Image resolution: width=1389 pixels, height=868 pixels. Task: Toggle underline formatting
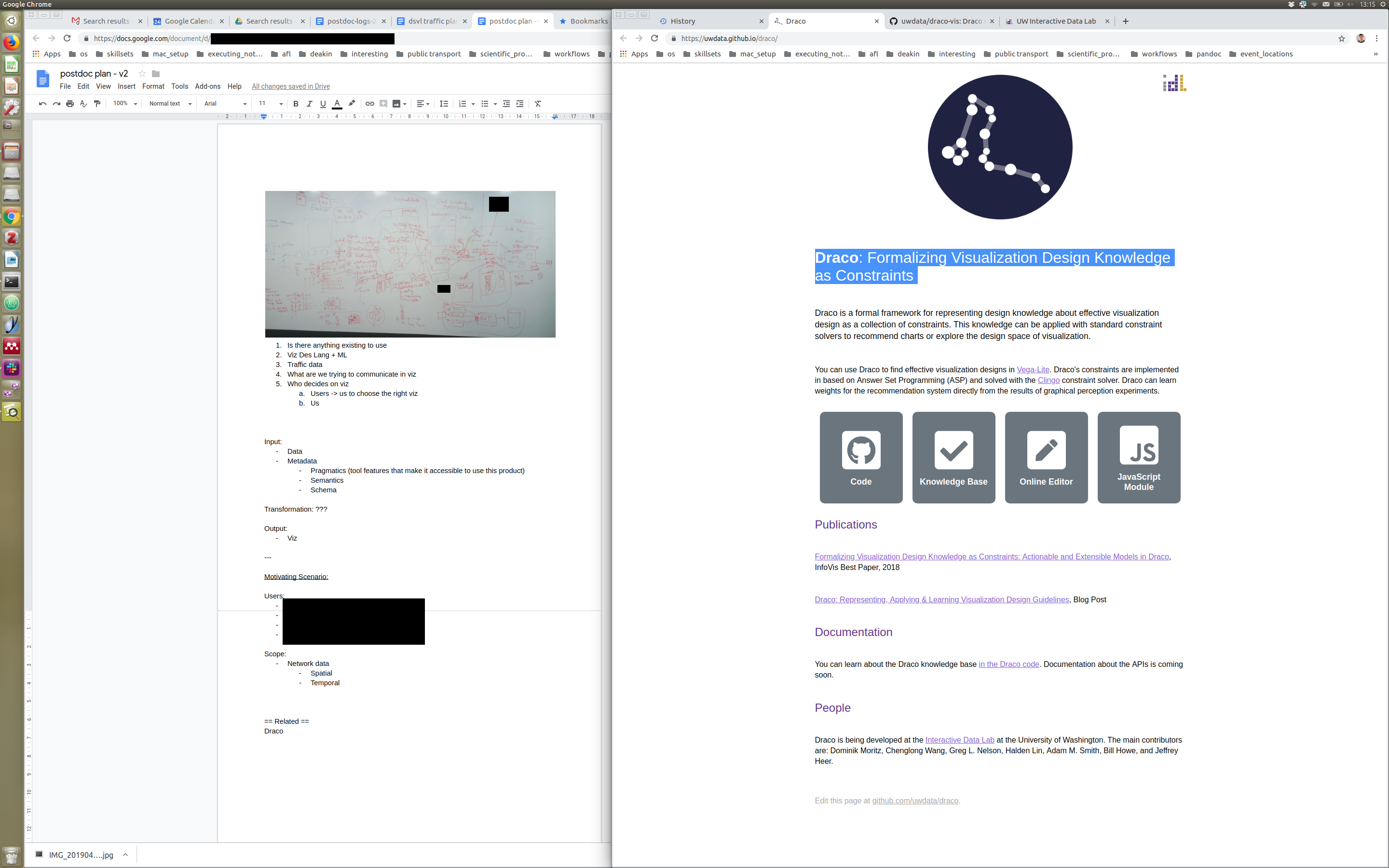[x=323, y=104]
